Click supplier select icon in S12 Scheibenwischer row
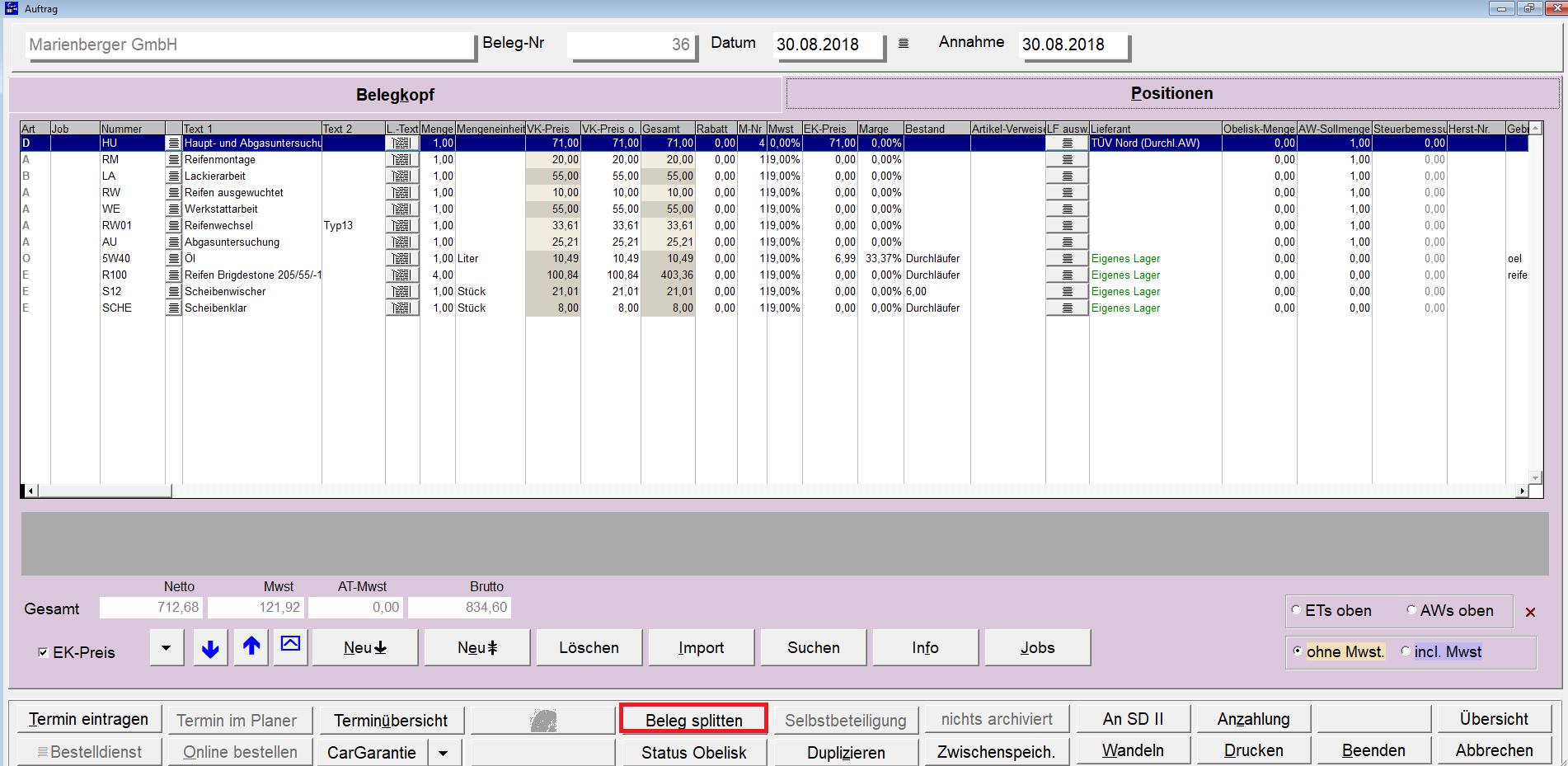Viewport: 1568px width, 766px height. click(x=1067, y=292)
